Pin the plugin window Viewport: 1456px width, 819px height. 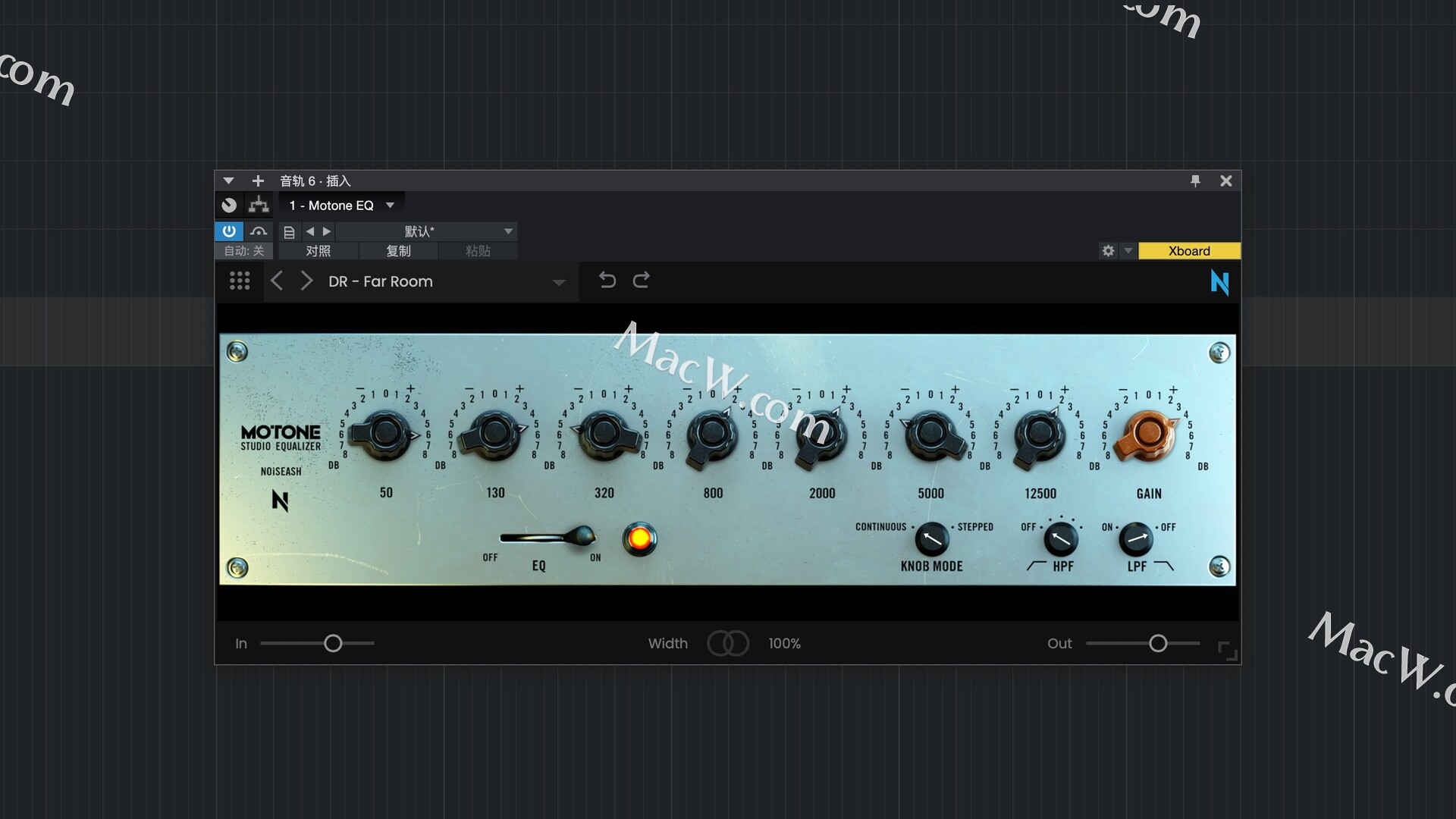(x=1195, y=180)
